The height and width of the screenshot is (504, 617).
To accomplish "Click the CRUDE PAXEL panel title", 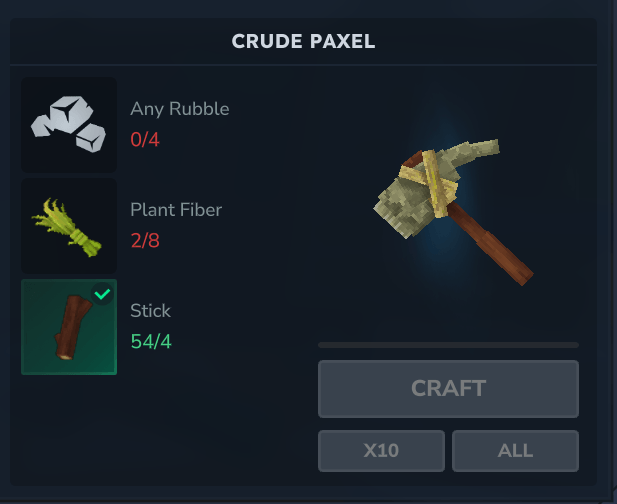I will click(303, 41).
